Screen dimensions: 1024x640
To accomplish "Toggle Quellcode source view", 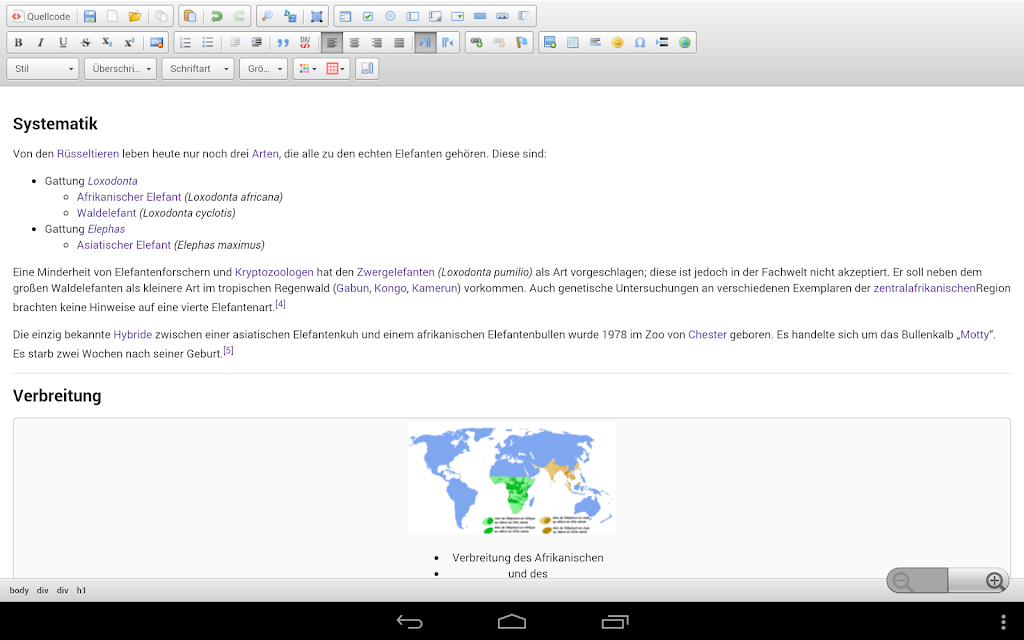I will [41, 16].
